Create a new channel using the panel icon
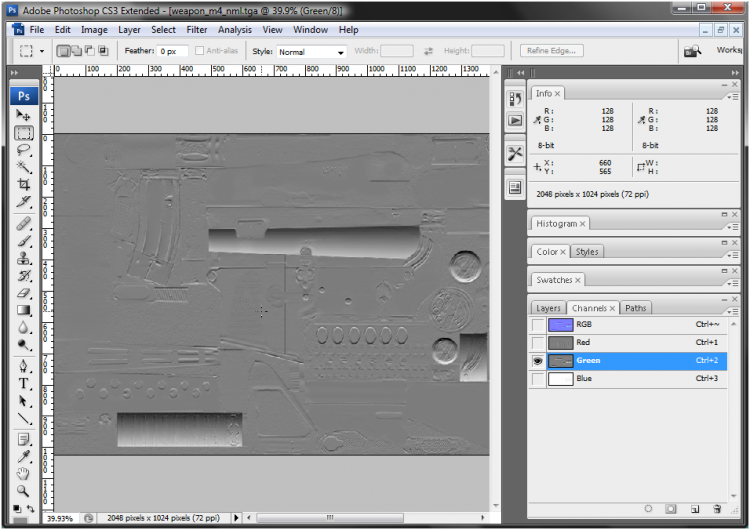 pyautogui.click(x=694, y=509)
